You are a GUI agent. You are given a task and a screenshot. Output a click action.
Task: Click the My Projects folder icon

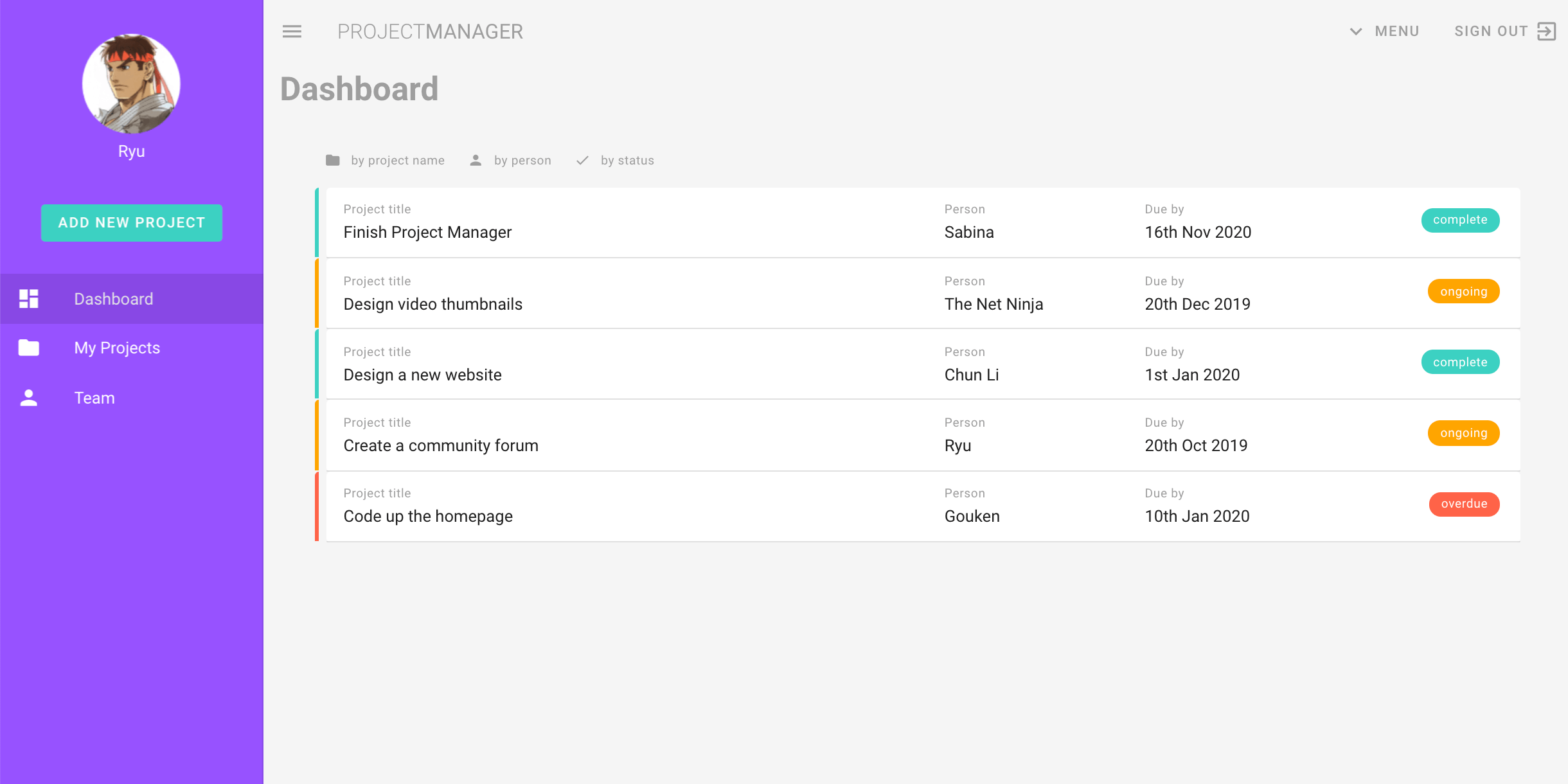[x=29, y=348]
